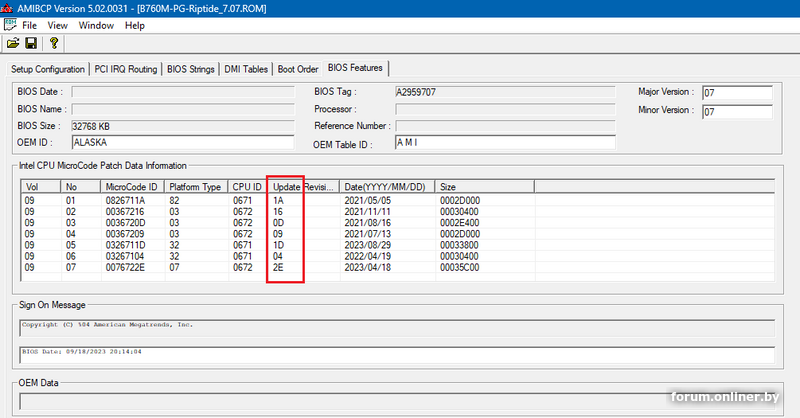Open the File menu
Screen dimensions: 800x418
click(29, 26)
